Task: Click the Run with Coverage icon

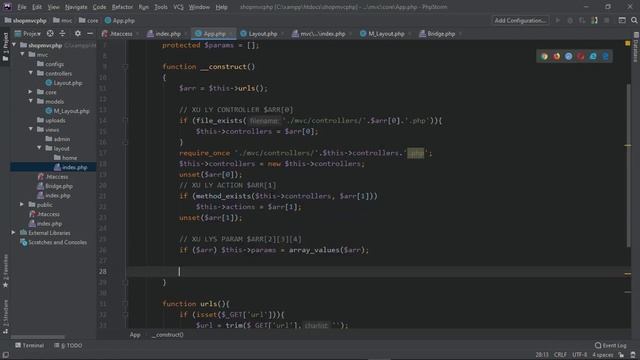Action: pyautogui.click(x=582, y=20)
